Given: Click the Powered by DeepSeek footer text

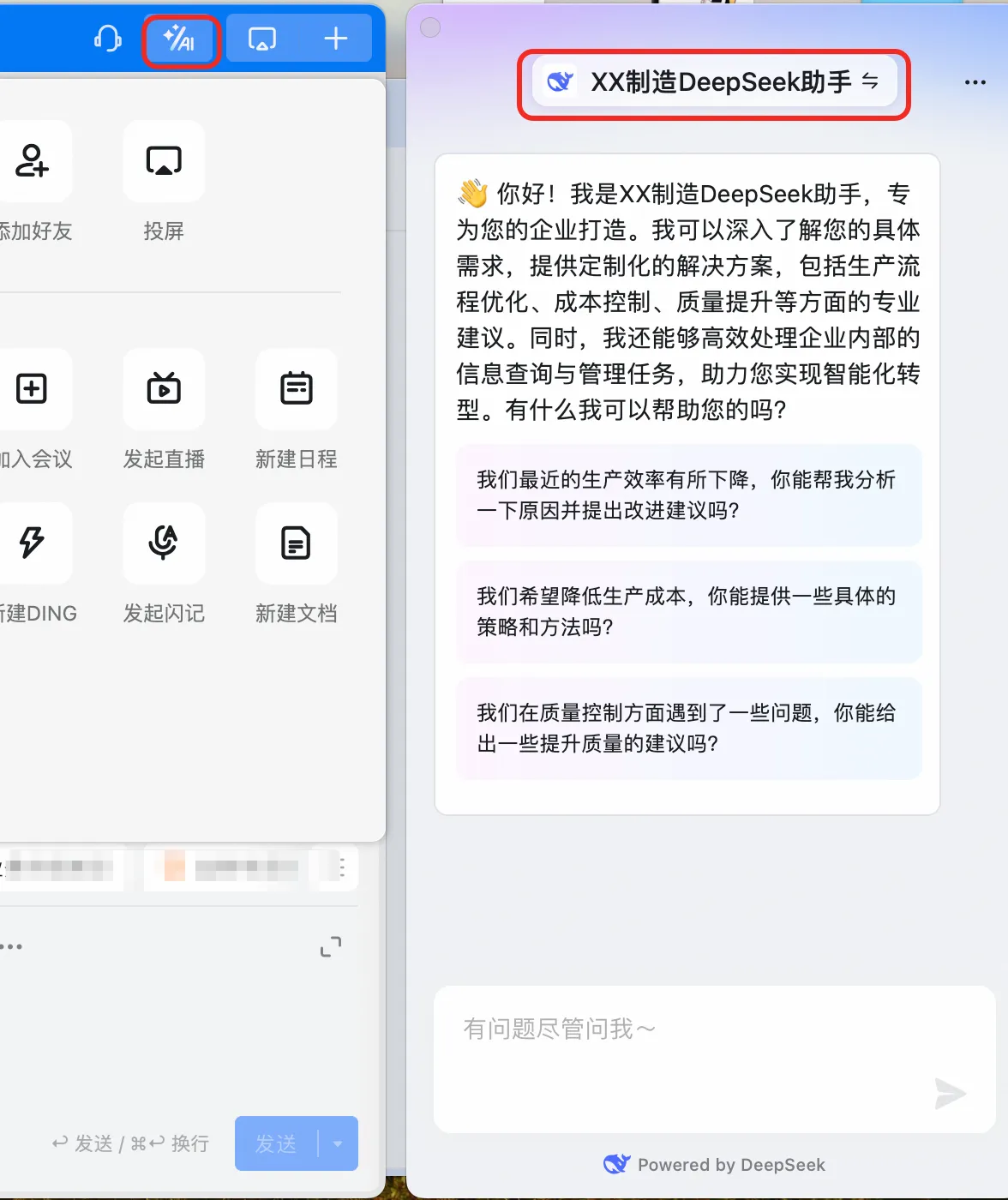Looking at the screenshot, I should point(731,1165).
